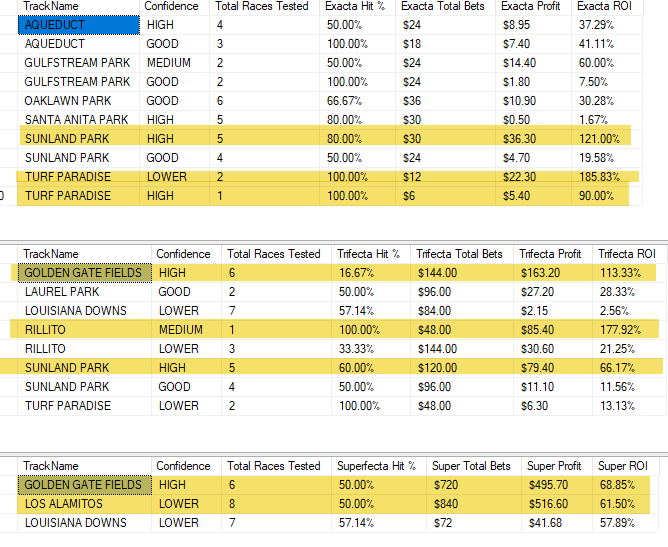Image resolution: width=668 pixels, height=547 pixels.
Task: Select the $72 Super Total Bets cell
Action: [x=474, y=523]
